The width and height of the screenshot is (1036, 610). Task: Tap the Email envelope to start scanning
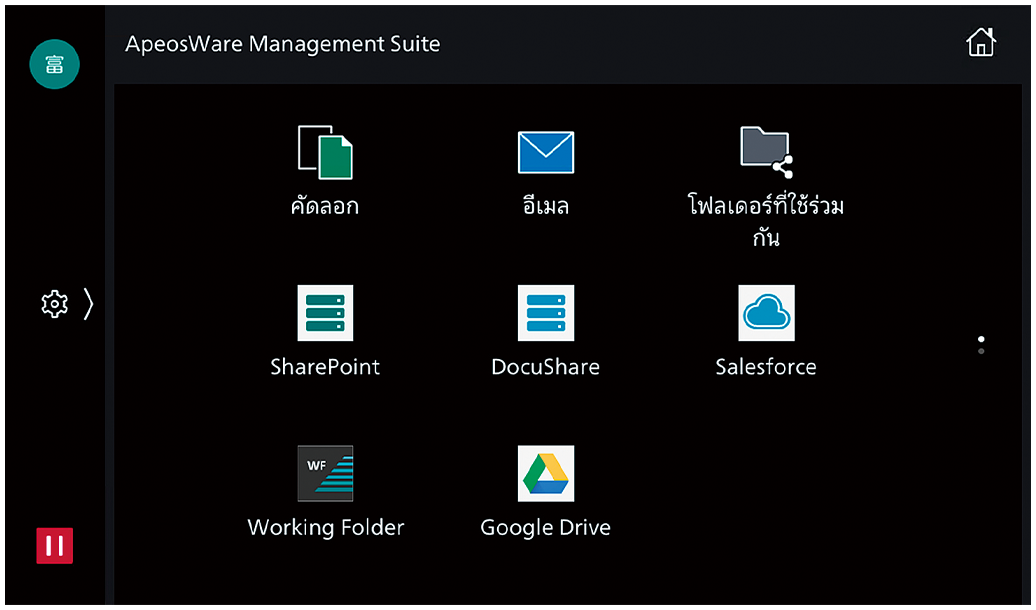click(x=545, y=152)
